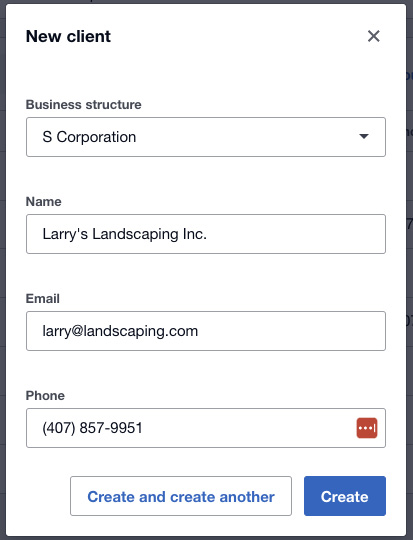
Task: Click on Larry's Landscaping Inc. text
Action: 124,234
